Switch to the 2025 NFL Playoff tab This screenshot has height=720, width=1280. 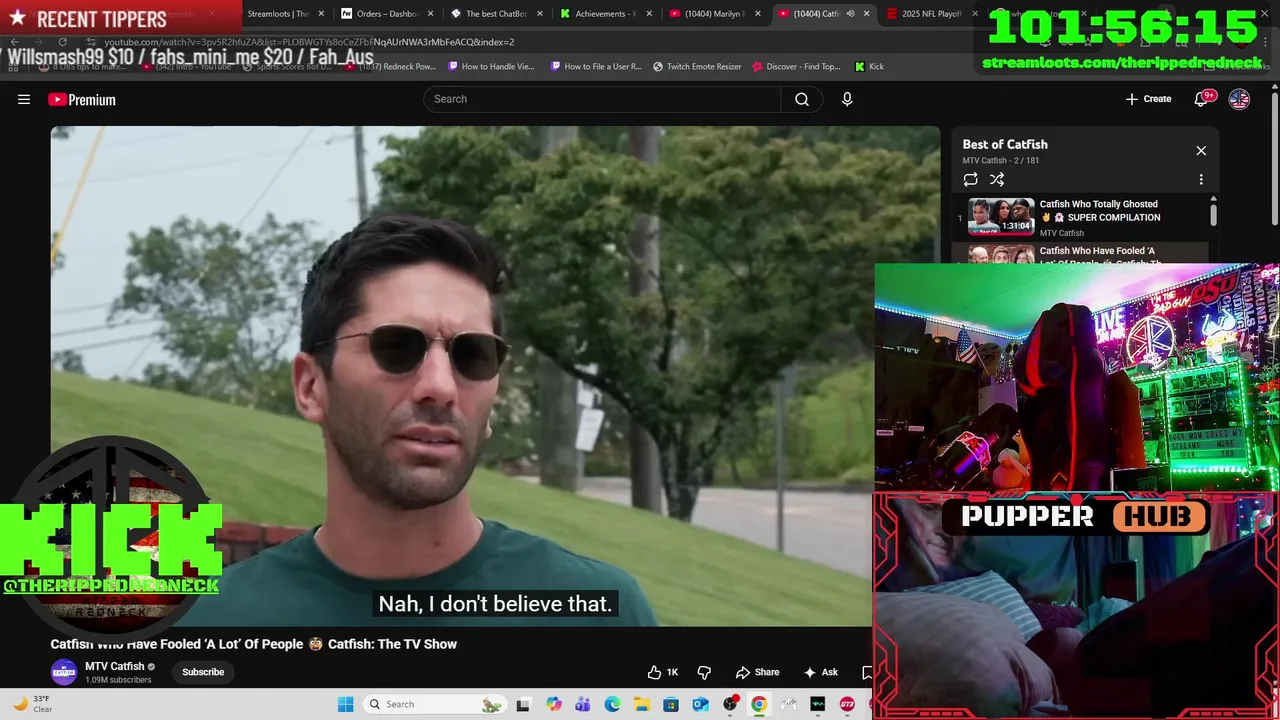pyautogui.click(x=932, y=14)
